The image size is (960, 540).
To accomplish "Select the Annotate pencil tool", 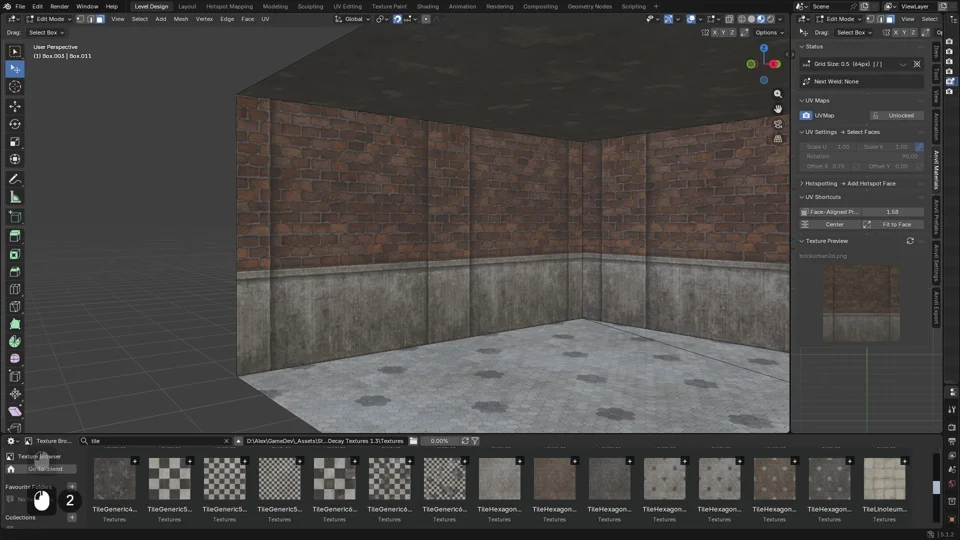I will coord(15,179).
